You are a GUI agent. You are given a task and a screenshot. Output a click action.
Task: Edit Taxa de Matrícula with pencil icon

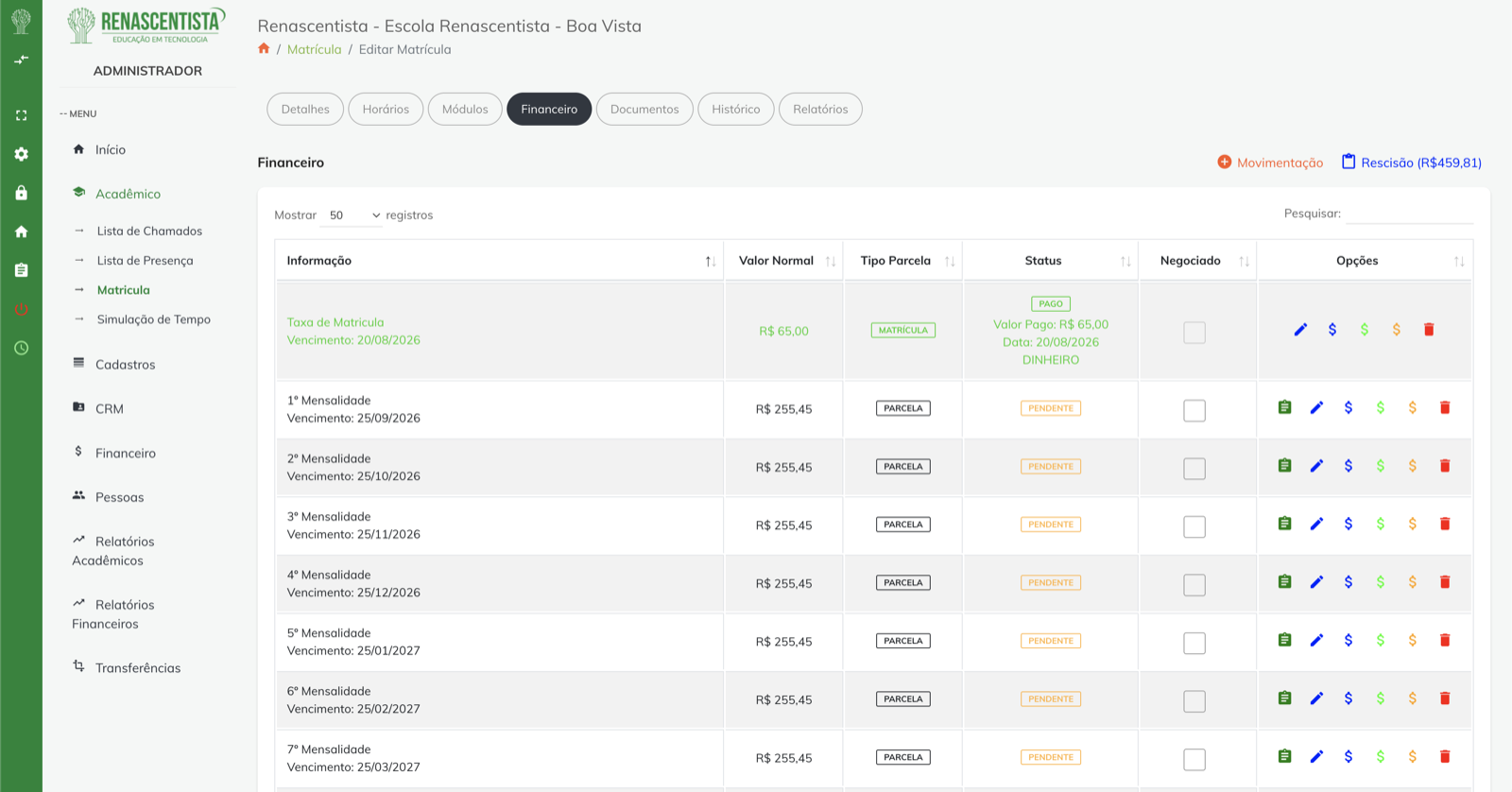1300,330
